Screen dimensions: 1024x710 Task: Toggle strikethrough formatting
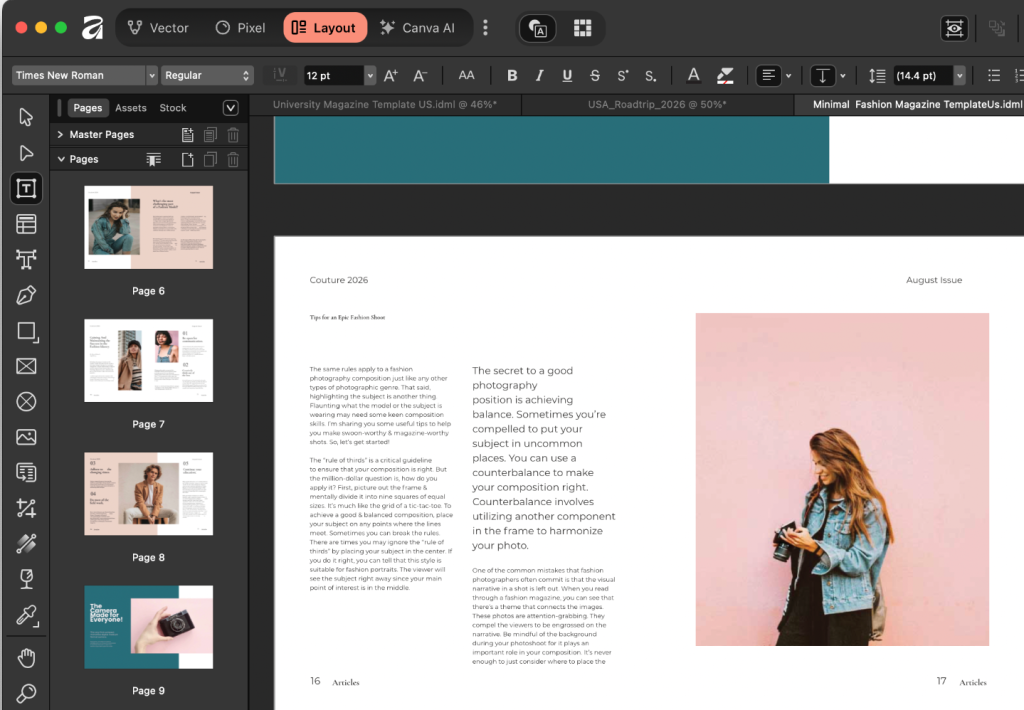pyautogui.click(x=594, y=76)
